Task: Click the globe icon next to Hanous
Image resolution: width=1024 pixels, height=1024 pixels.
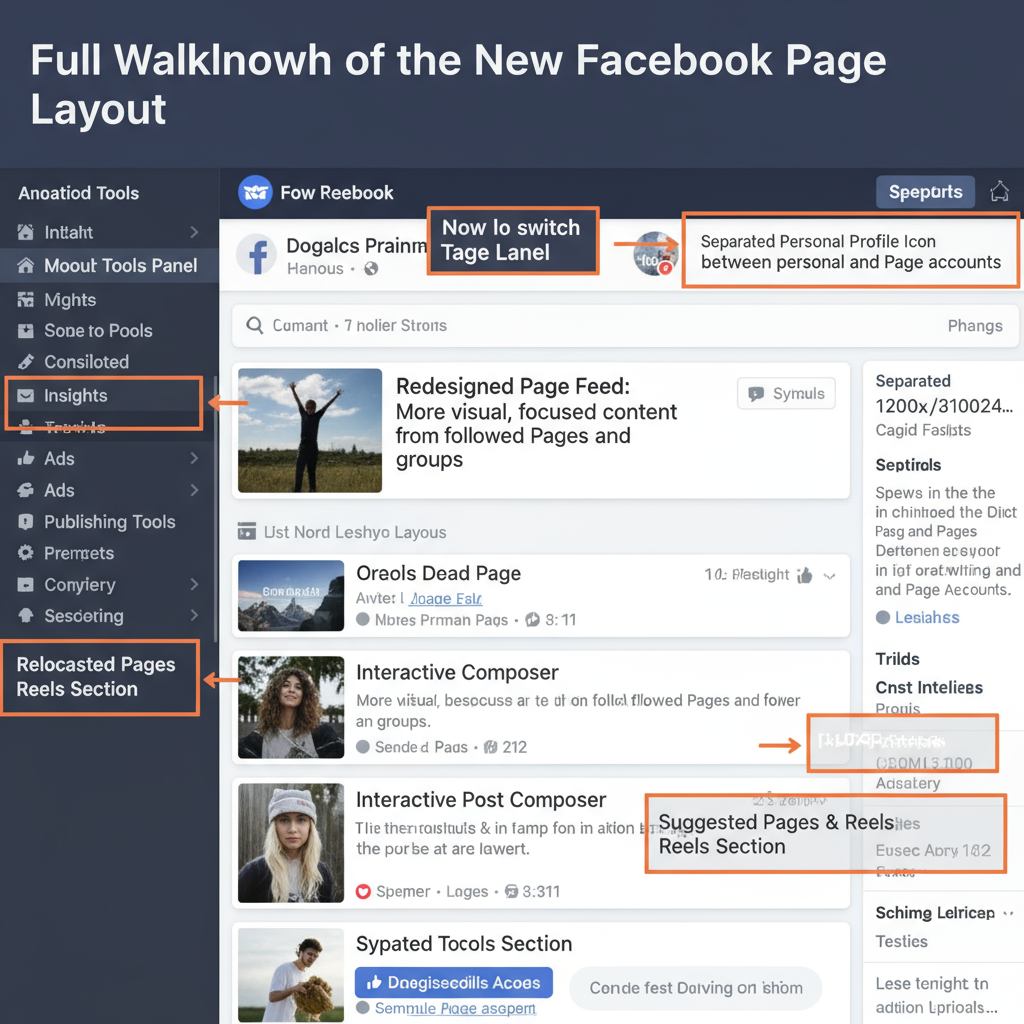Action: click(x=371, y=268)
